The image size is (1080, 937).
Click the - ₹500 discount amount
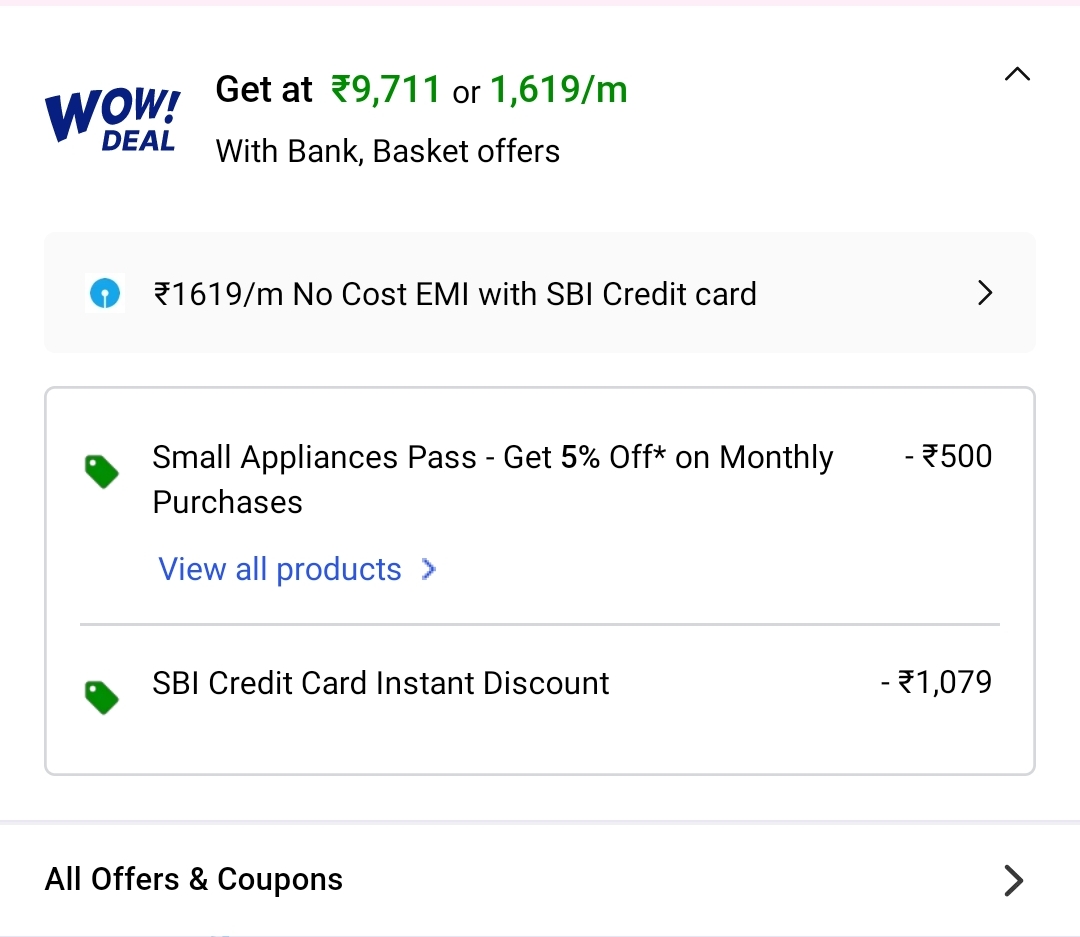click(x=948, y=456)
